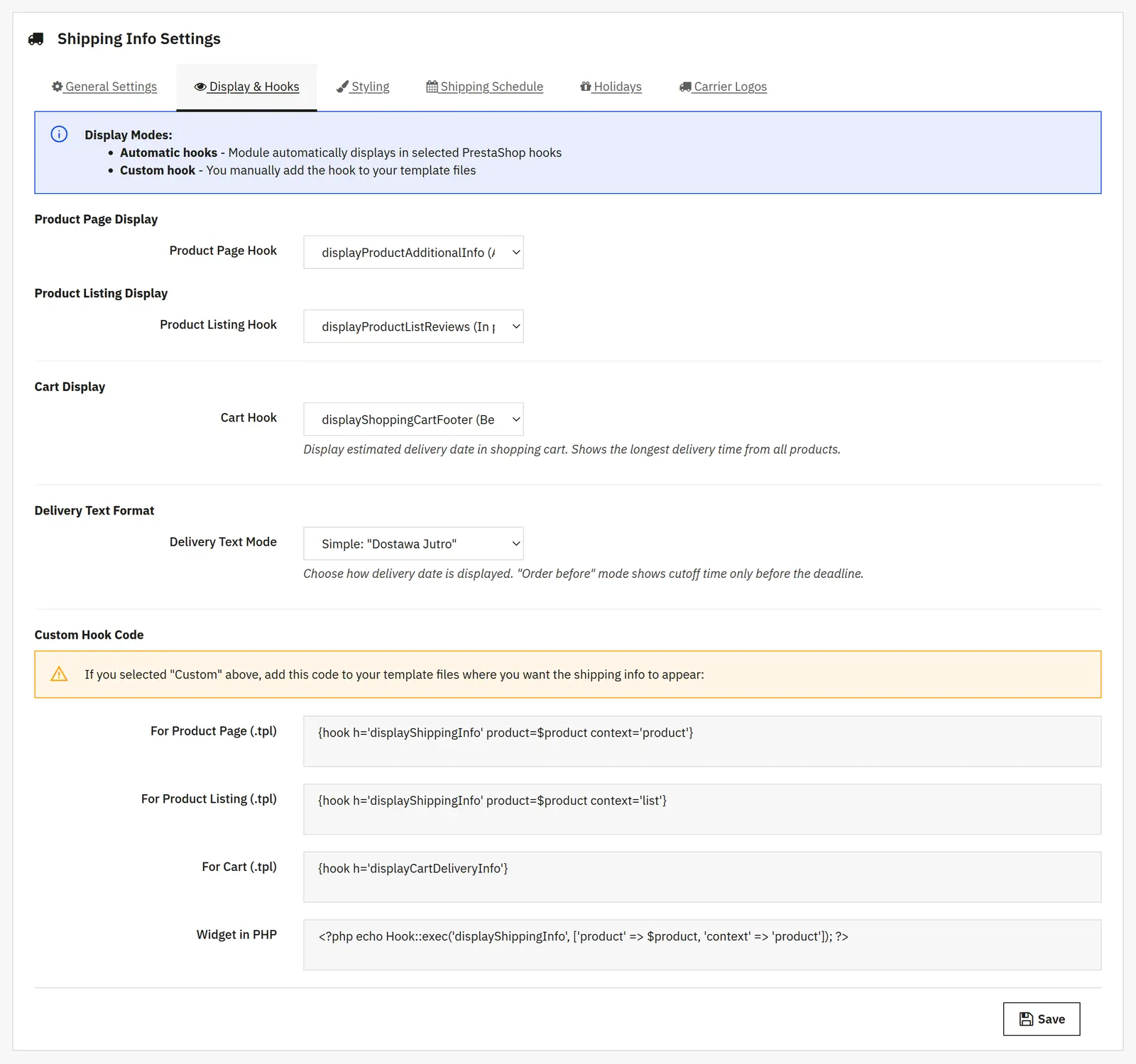This screenshot has width=1136, height=1064.
Task: Click the Automatic hooks bullet text
Action: point(341,153)
